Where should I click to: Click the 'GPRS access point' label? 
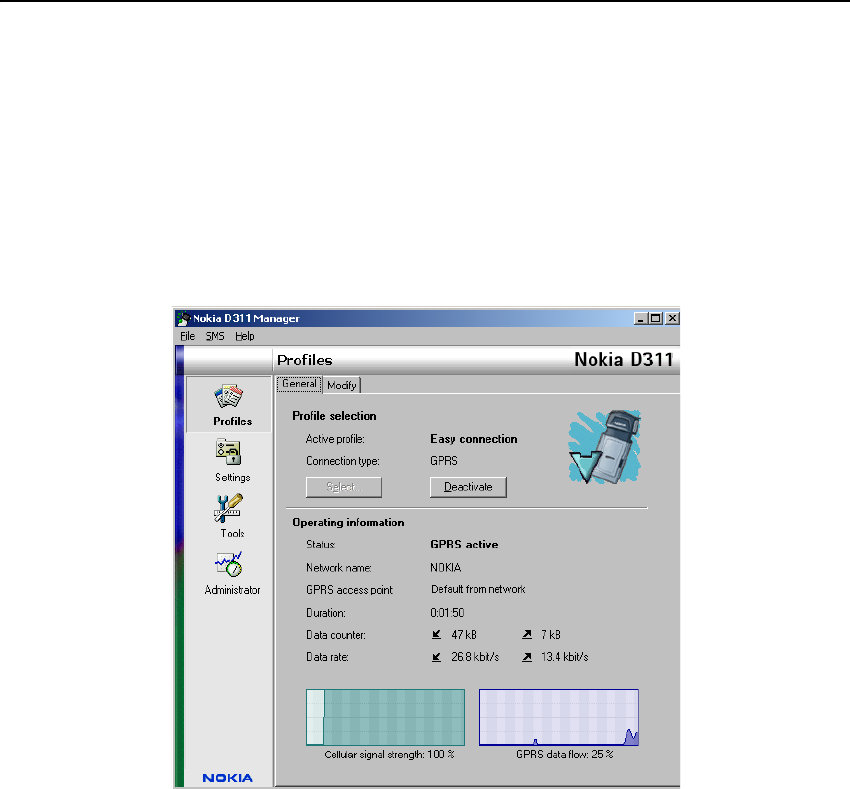pyautogui.click(x=349, y=590)
